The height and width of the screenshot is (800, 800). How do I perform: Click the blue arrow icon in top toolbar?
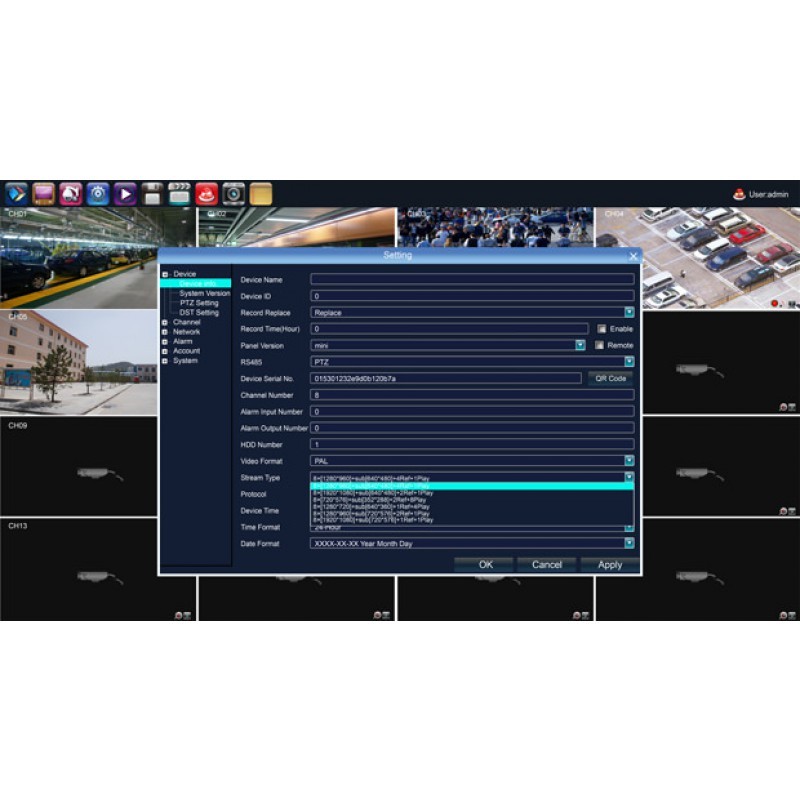16,194
